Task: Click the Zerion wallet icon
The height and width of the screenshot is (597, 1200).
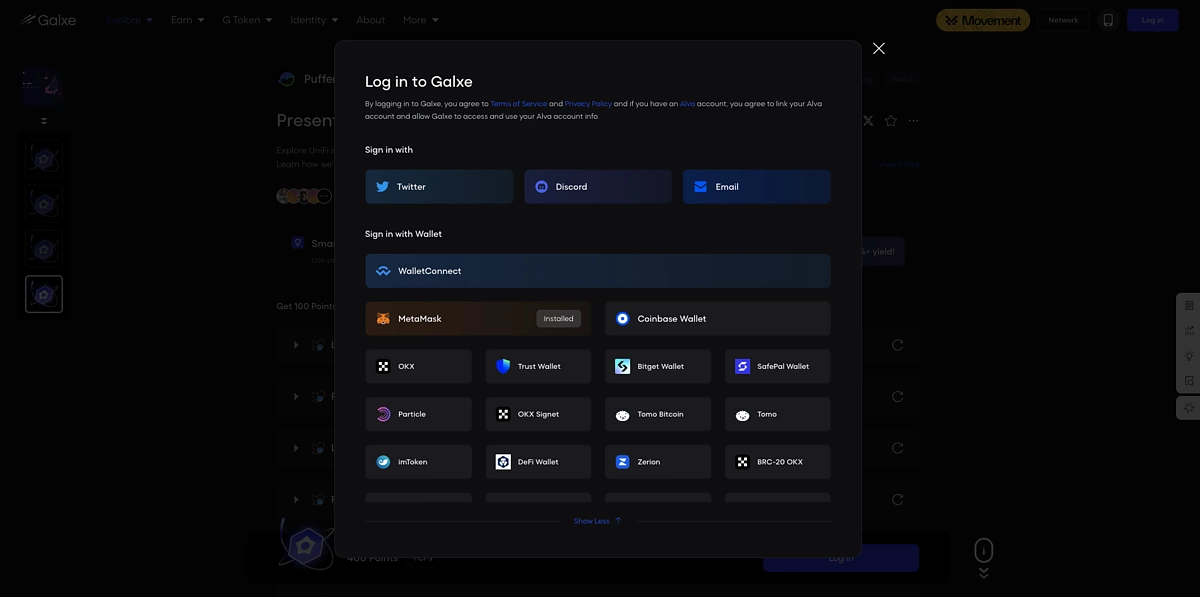Action: point(622,462)
